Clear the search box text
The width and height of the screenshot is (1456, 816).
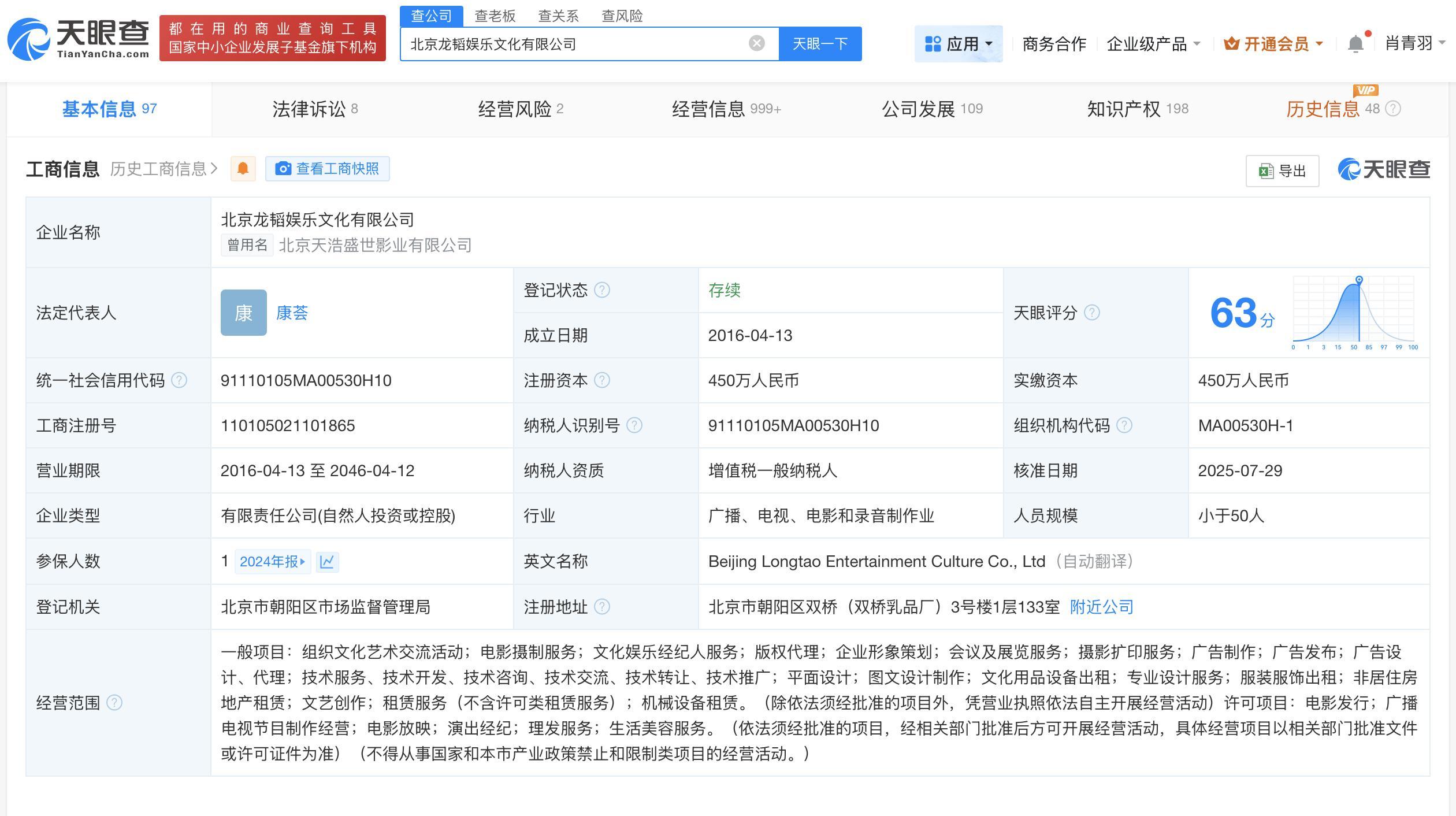[756, 43]
